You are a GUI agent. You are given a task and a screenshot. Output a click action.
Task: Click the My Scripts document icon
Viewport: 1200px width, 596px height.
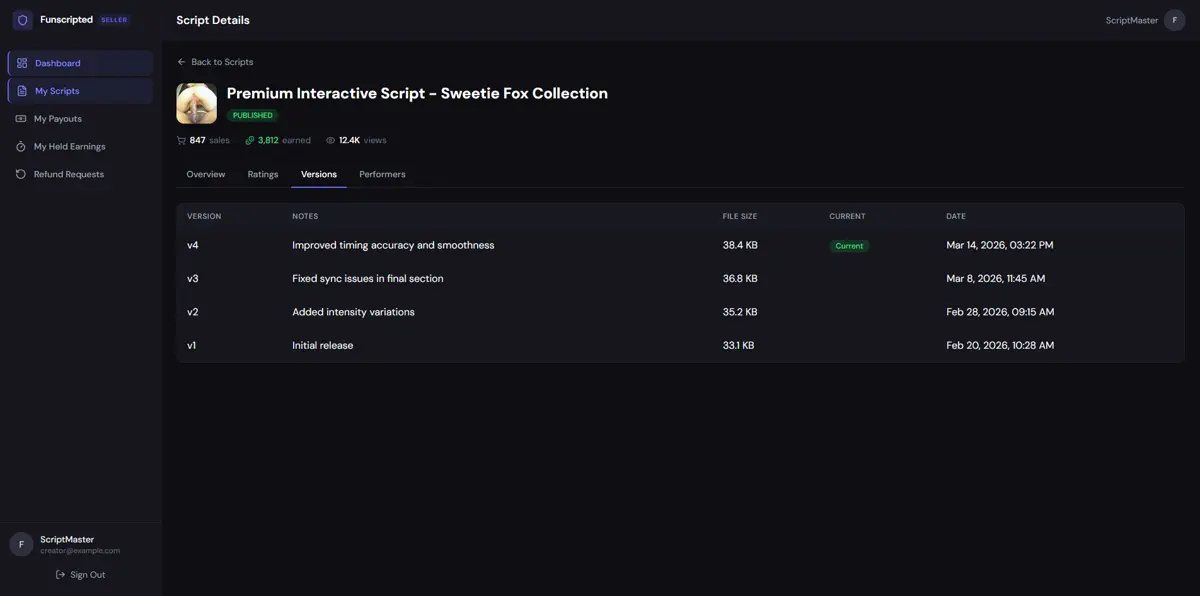click(22, 91)
